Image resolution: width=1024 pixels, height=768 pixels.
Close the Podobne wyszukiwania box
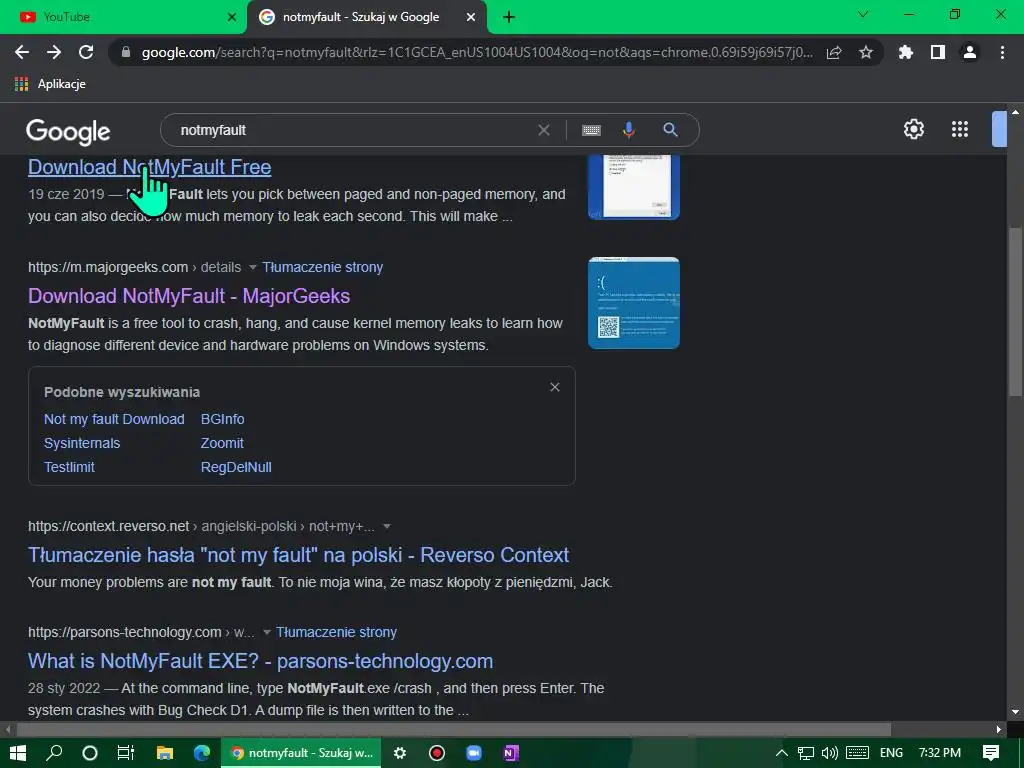click(x=554, y=387)
